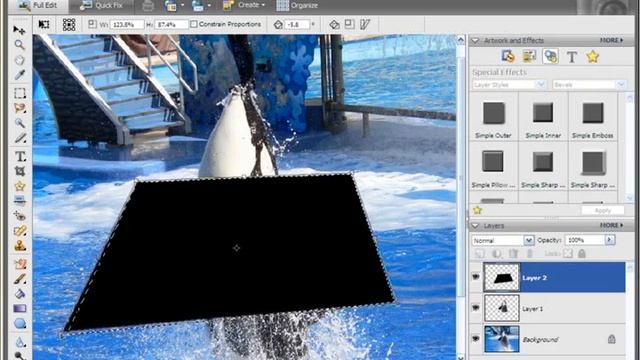Select the Hand tool
The width and height of the screenshot is (640, 360).
click(x=19, y=60)
